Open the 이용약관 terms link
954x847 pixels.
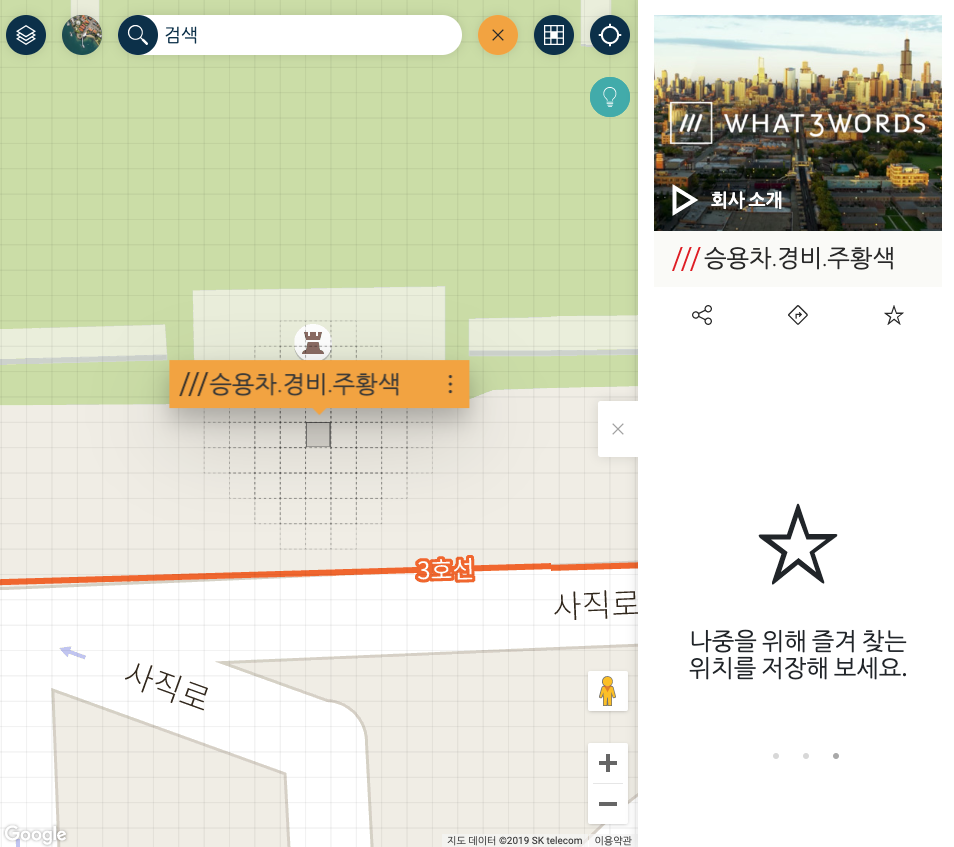coord(613,840)
